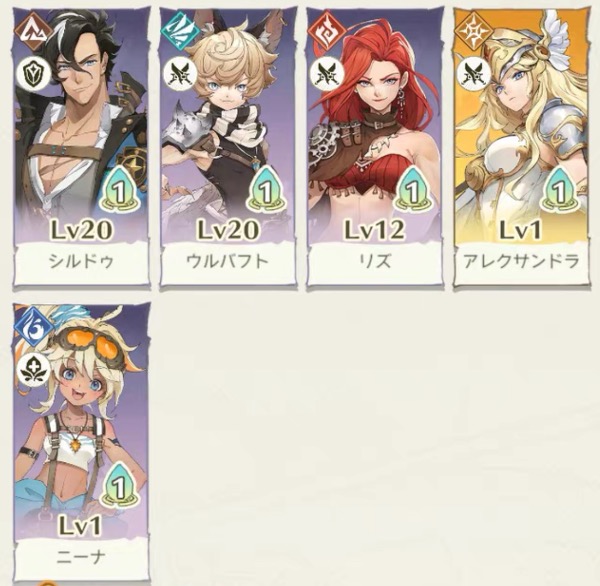This screenshot has width=600, height=586.
Task: Open the ウルバフト name label
Action: point(228,261)
